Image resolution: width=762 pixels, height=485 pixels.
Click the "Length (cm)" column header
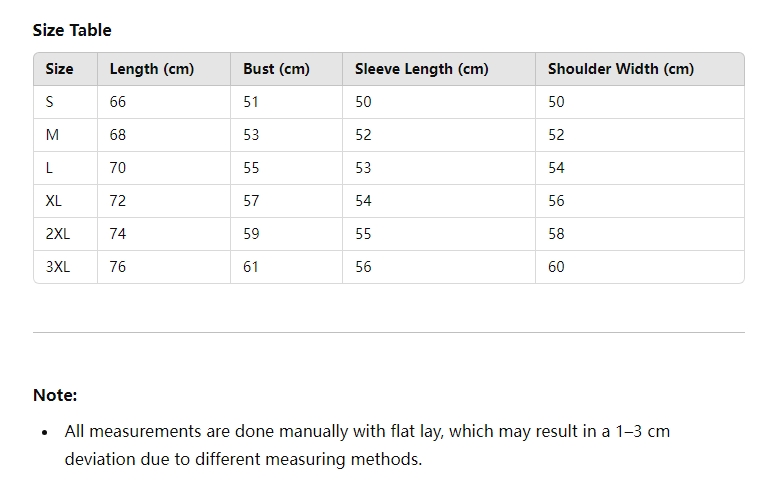[152, 69]
